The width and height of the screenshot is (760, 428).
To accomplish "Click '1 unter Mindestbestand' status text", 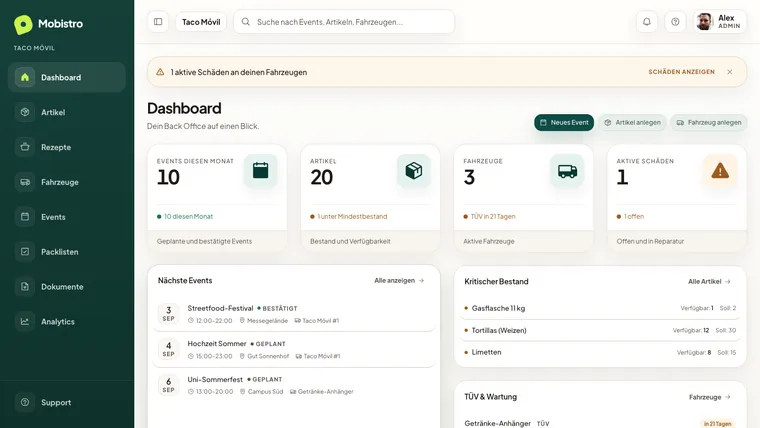I will click(x=352, y=217).
